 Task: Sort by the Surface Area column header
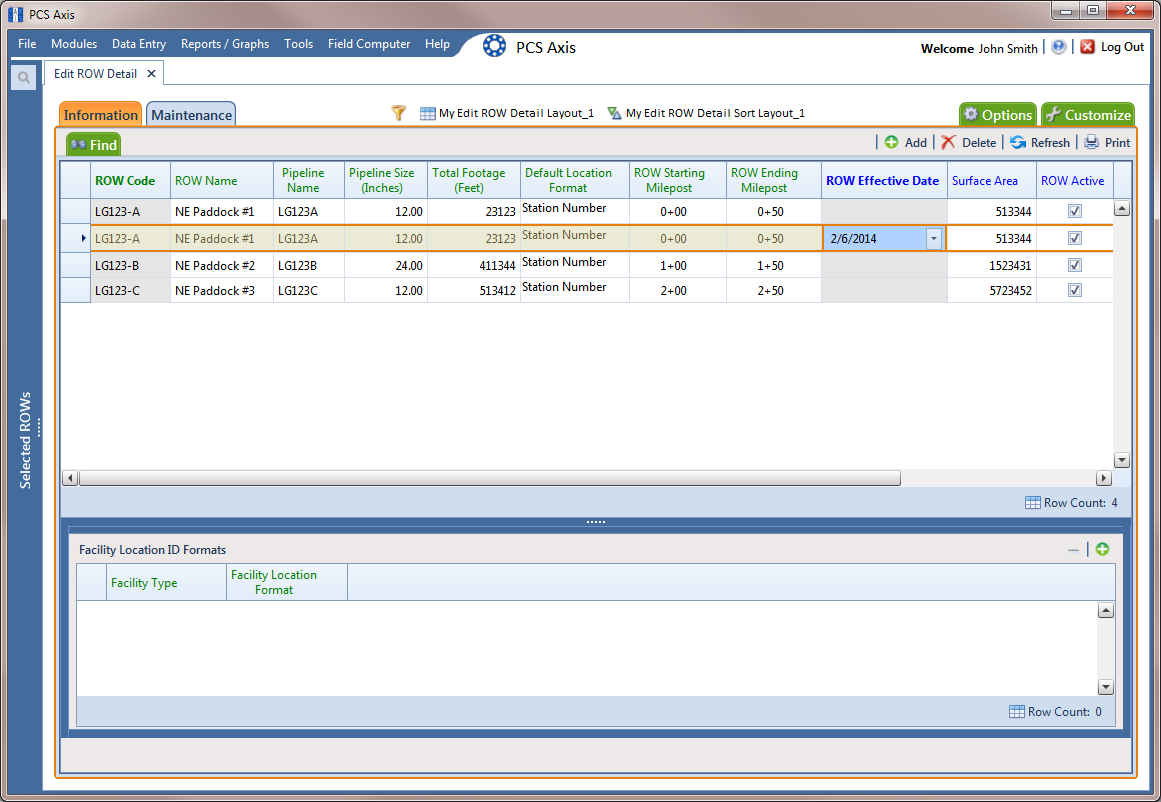pos(991,181)
